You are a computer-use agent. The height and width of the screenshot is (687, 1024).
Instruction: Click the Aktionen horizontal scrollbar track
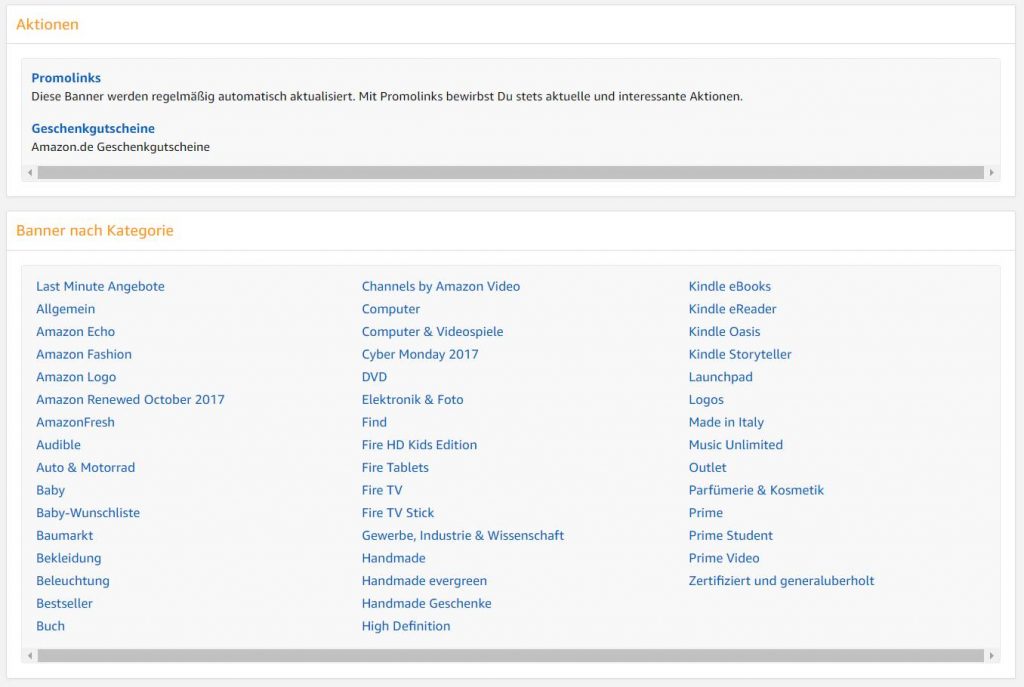[511, 172]
